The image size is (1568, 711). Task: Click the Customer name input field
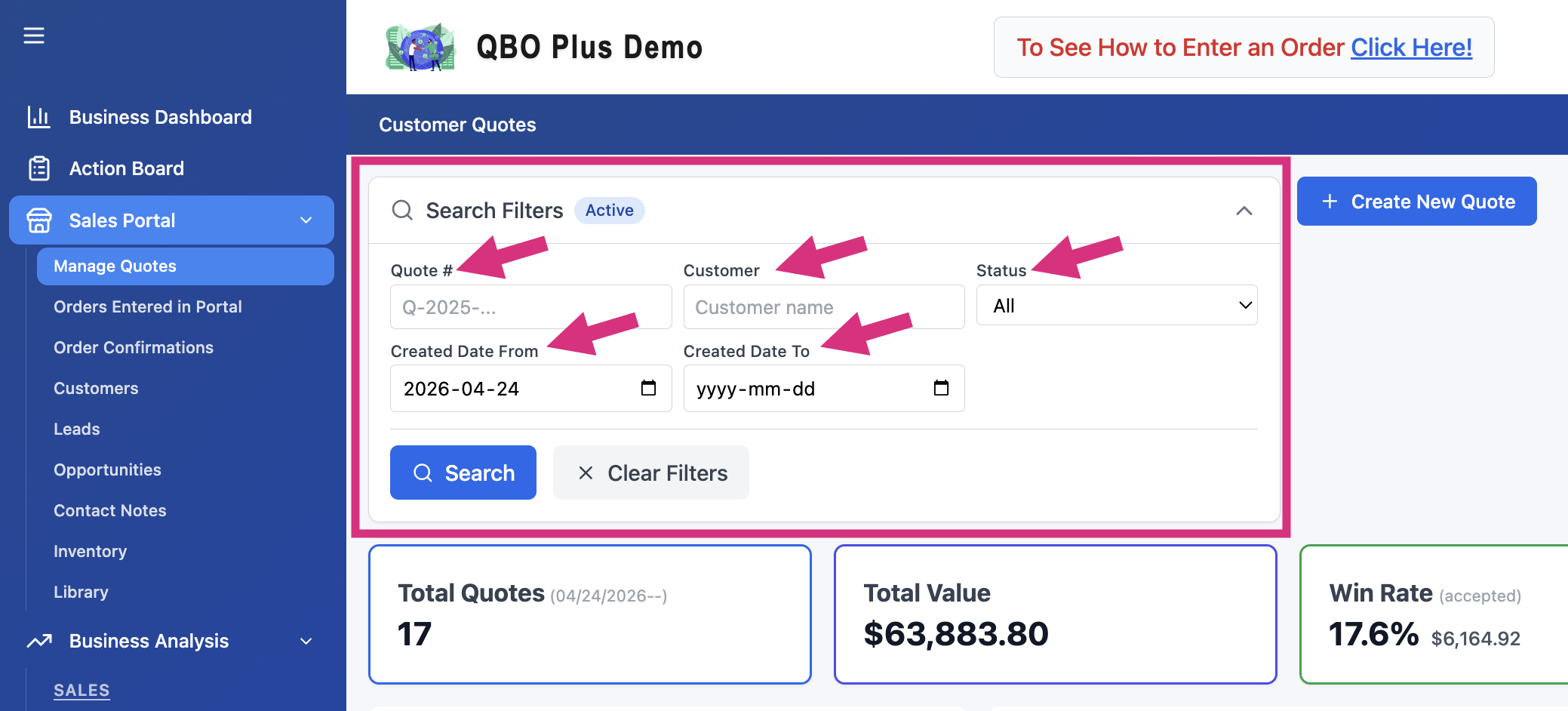tap(824, 306)
